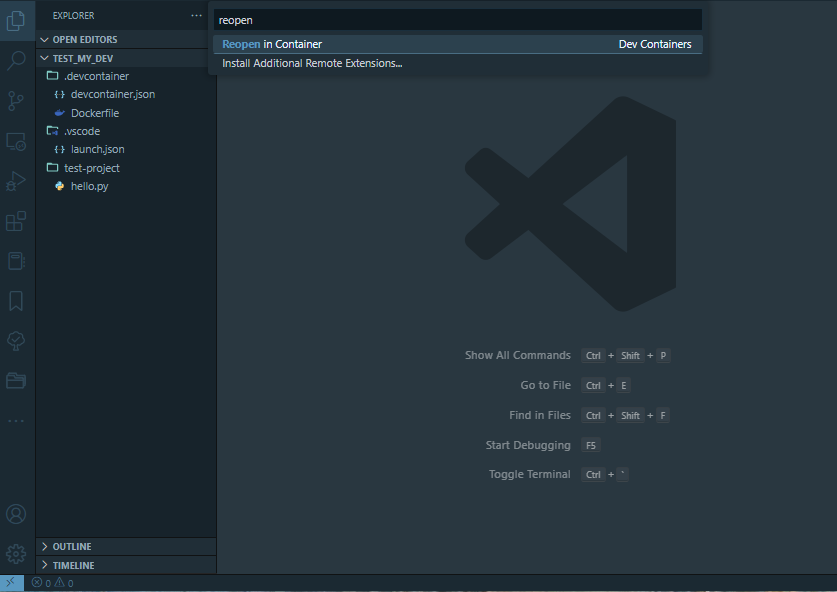
Task: Click the launch.json braces icon
Action: (x=60, y=149)
